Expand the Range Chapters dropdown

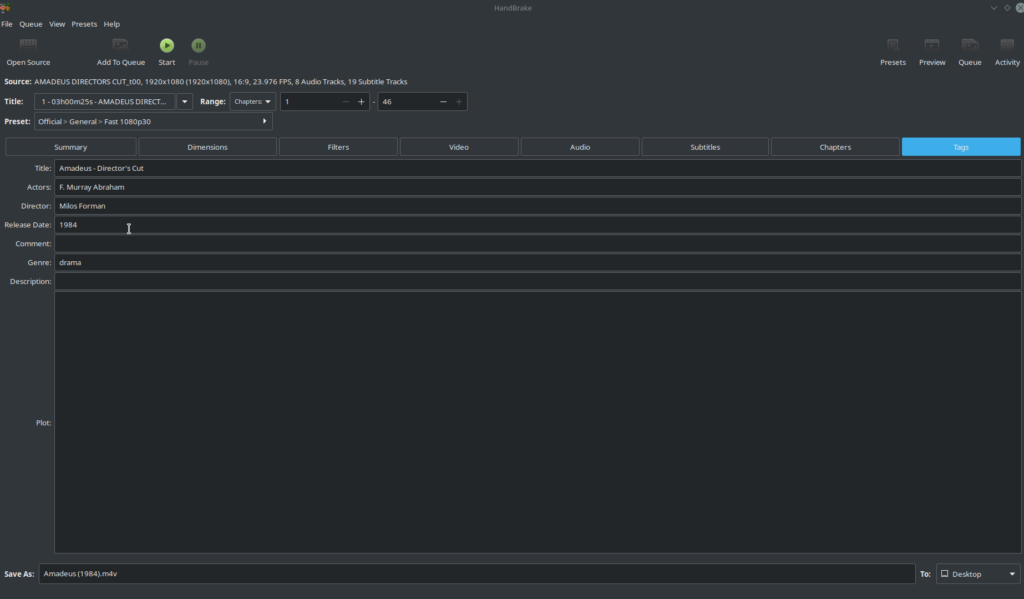pos(252,101)
